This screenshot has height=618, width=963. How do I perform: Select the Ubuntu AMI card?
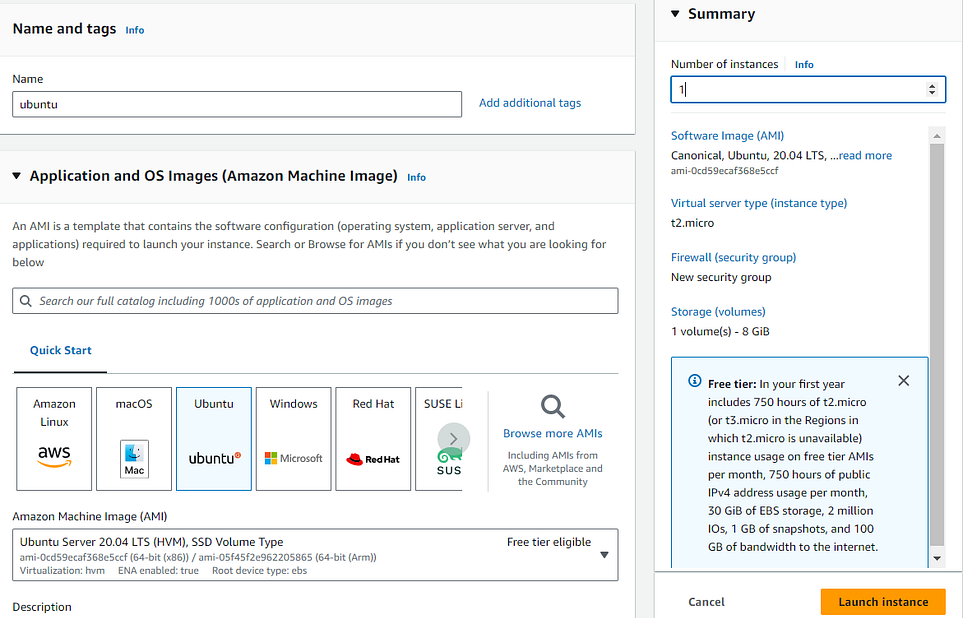pos(214,439)
